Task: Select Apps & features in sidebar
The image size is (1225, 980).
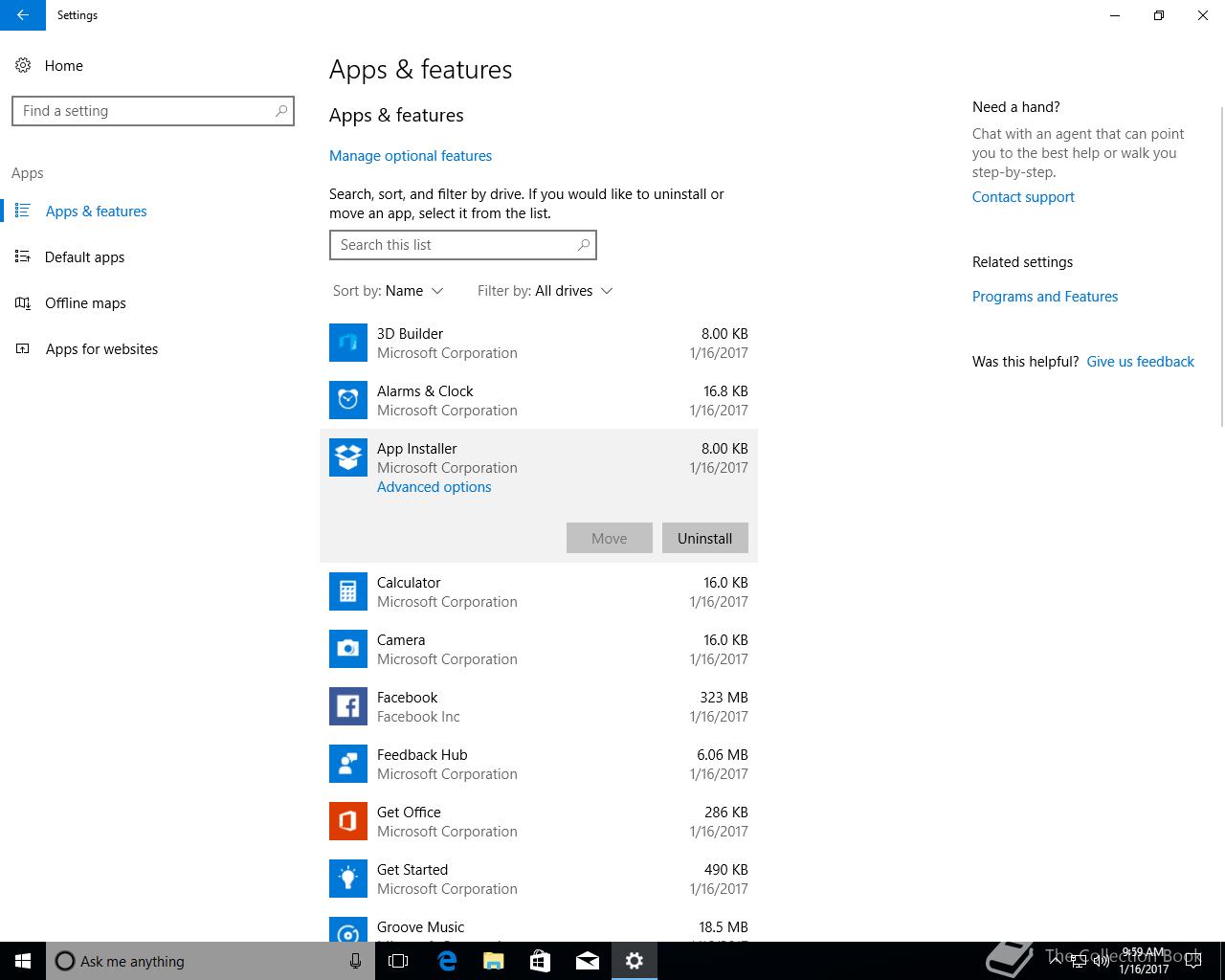Action: [96, 212]
